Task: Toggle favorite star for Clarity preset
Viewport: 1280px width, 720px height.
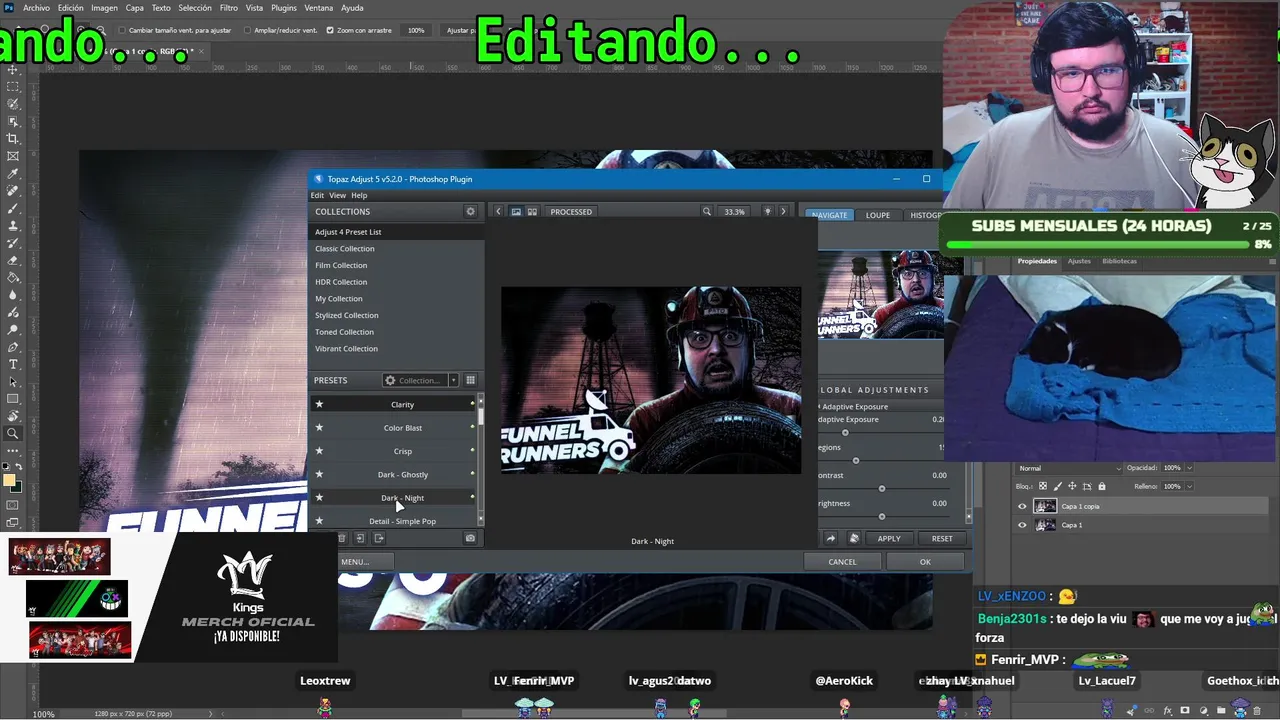Action: [x=319, y=404]
